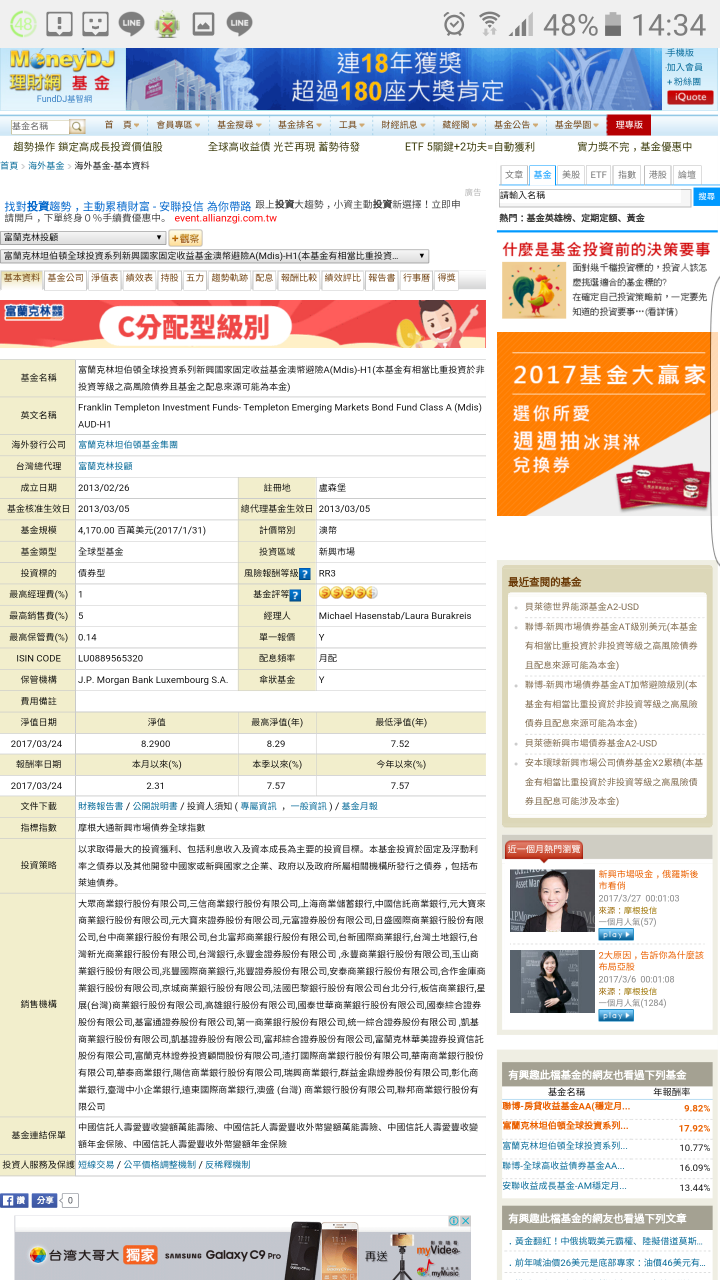Open the 財務報告書 download link

pos(101,805)
